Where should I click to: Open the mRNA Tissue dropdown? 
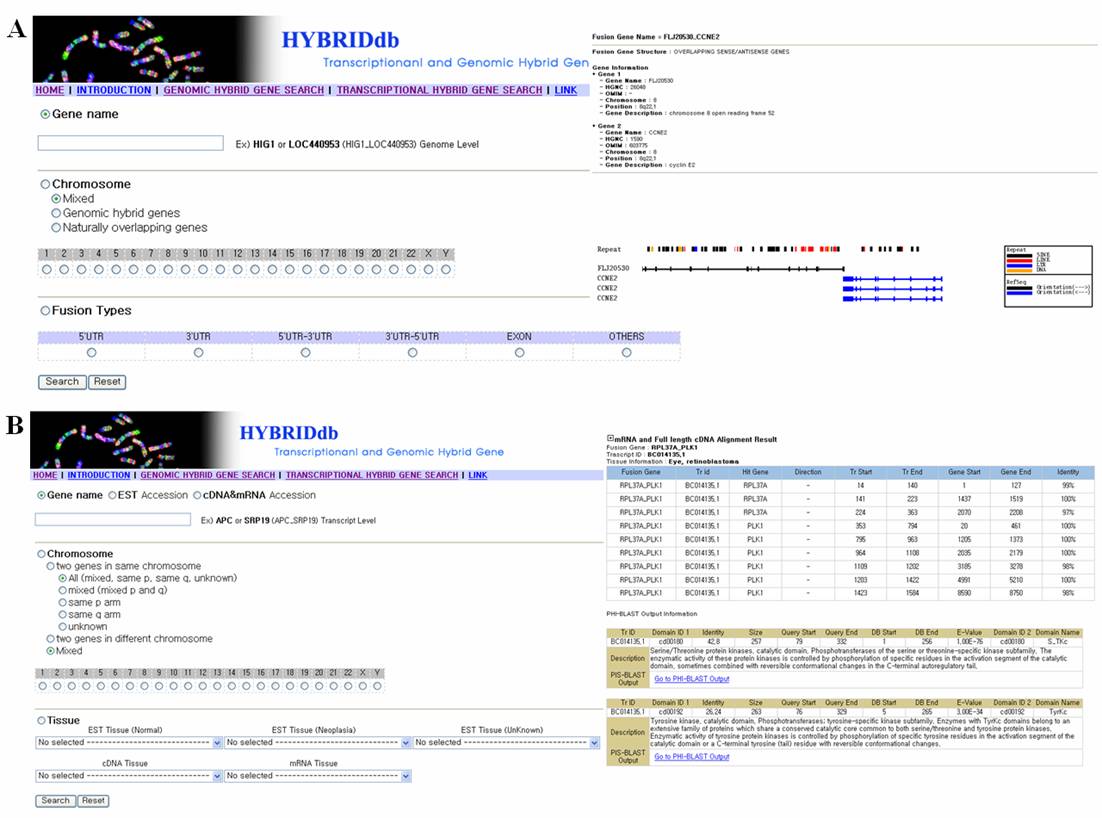[318, 776]
